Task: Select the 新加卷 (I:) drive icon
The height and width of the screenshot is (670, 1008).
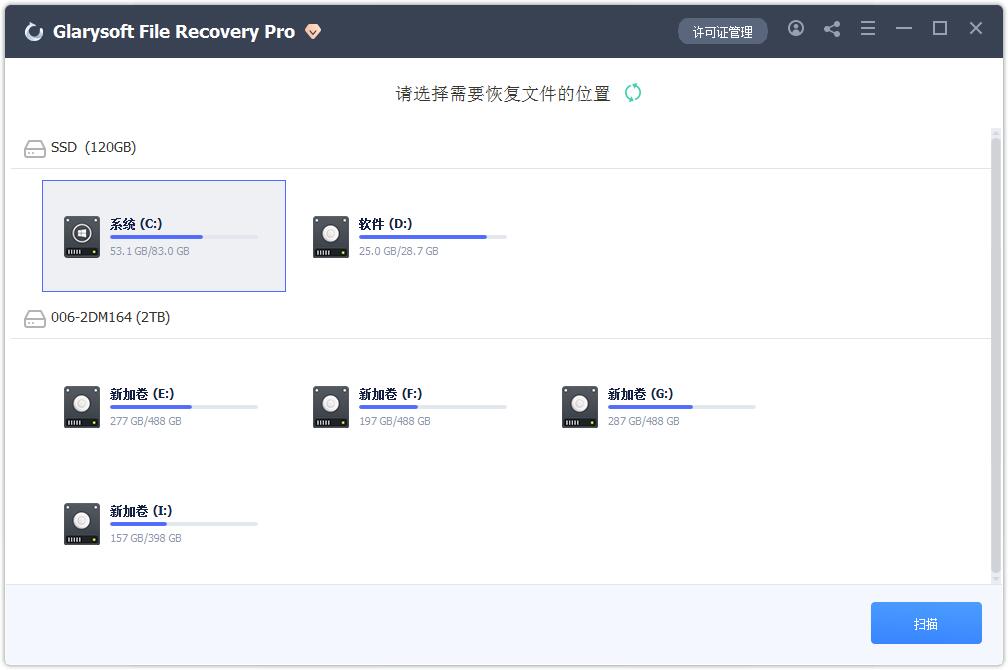Action: pyautogui.click(x=82, y=523)
